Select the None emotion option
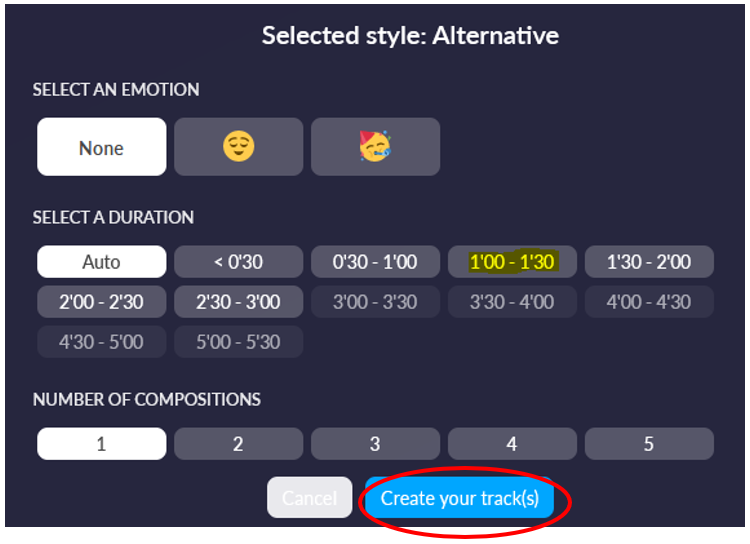This screenshot has height=544, width=750. point(102,147)
